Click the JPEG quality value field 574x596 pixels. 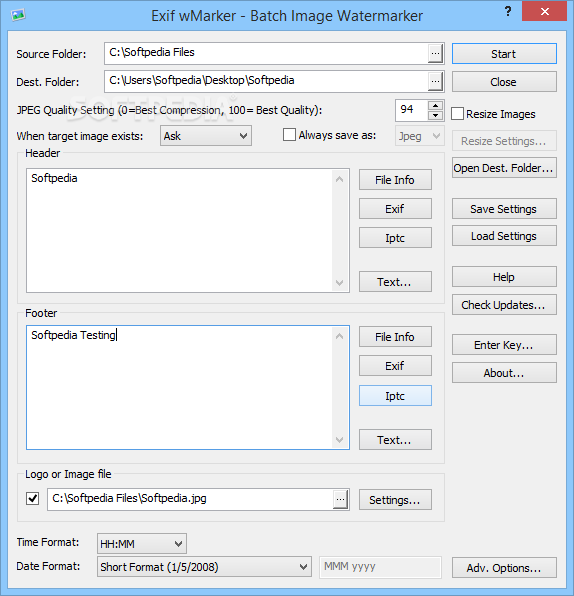(412, 110)
